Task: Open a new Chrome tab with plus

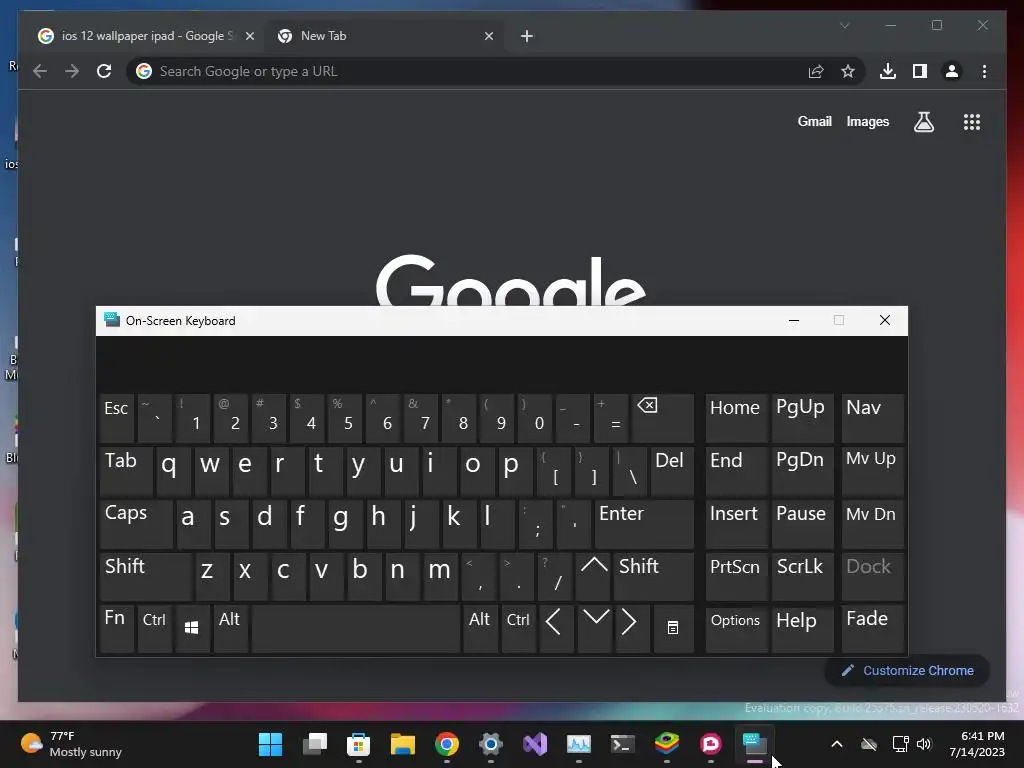Action: [x=527, y=36]
